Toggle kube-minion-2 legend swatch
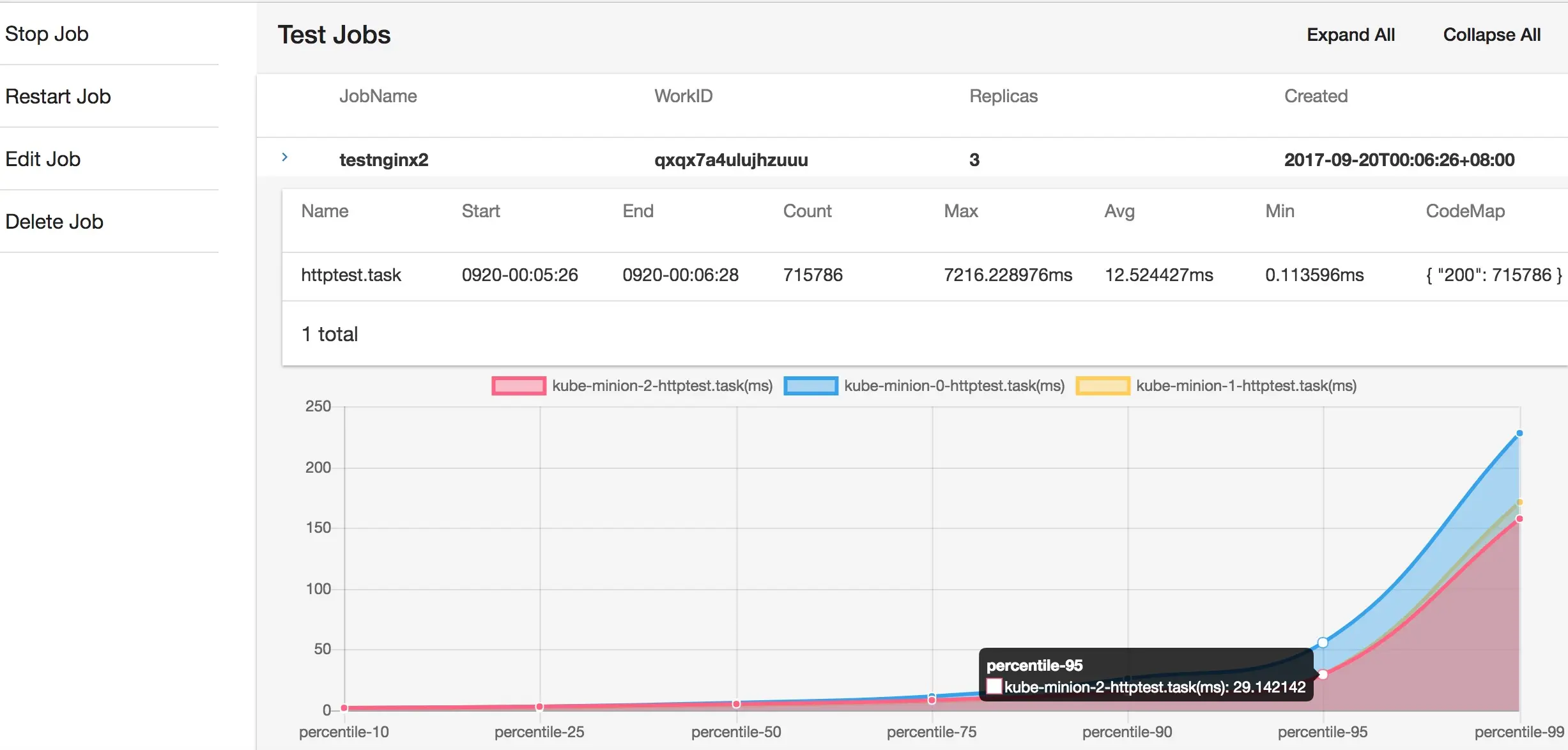The width and height of the screenshot is (1568, 750). [518, 386]
